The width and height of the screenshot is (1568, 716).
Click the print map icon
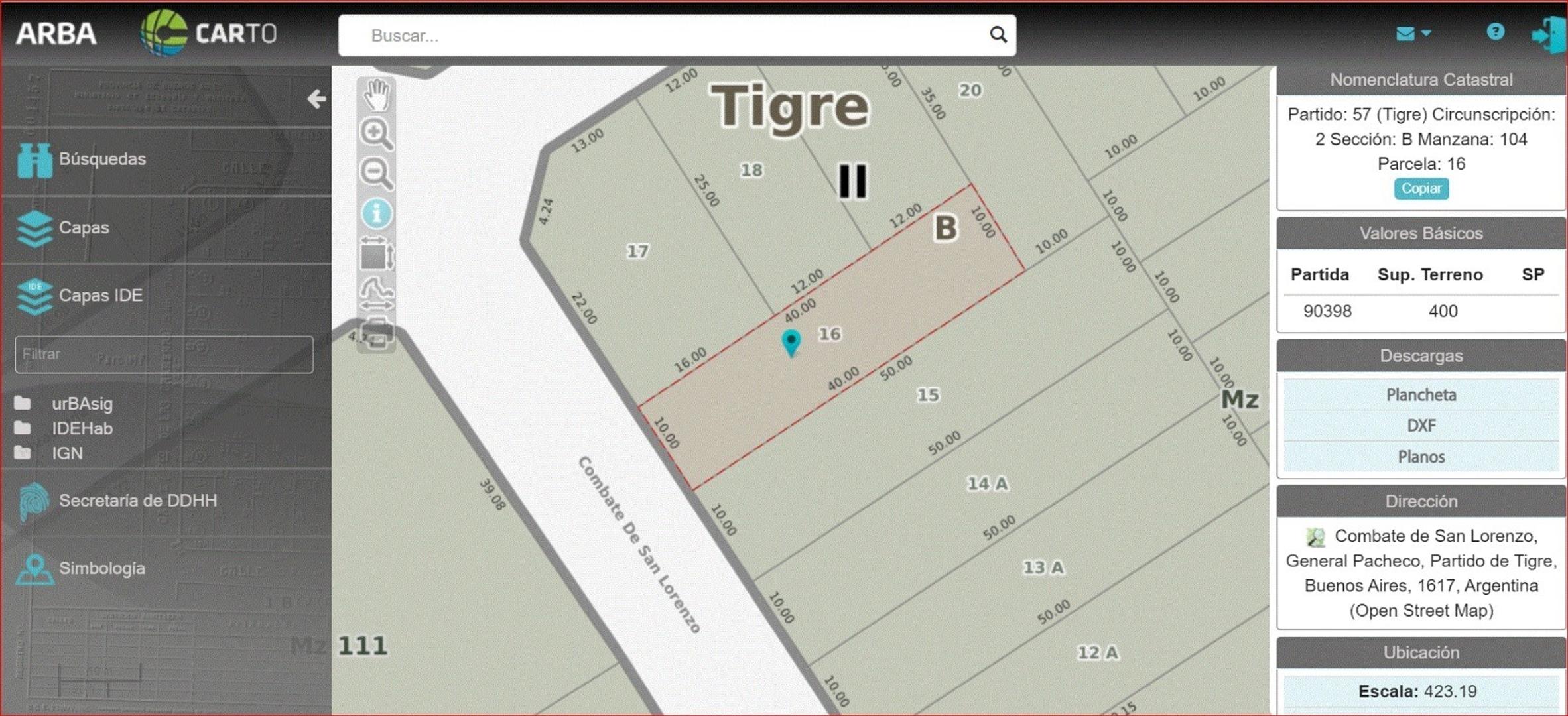coord(376,332)
